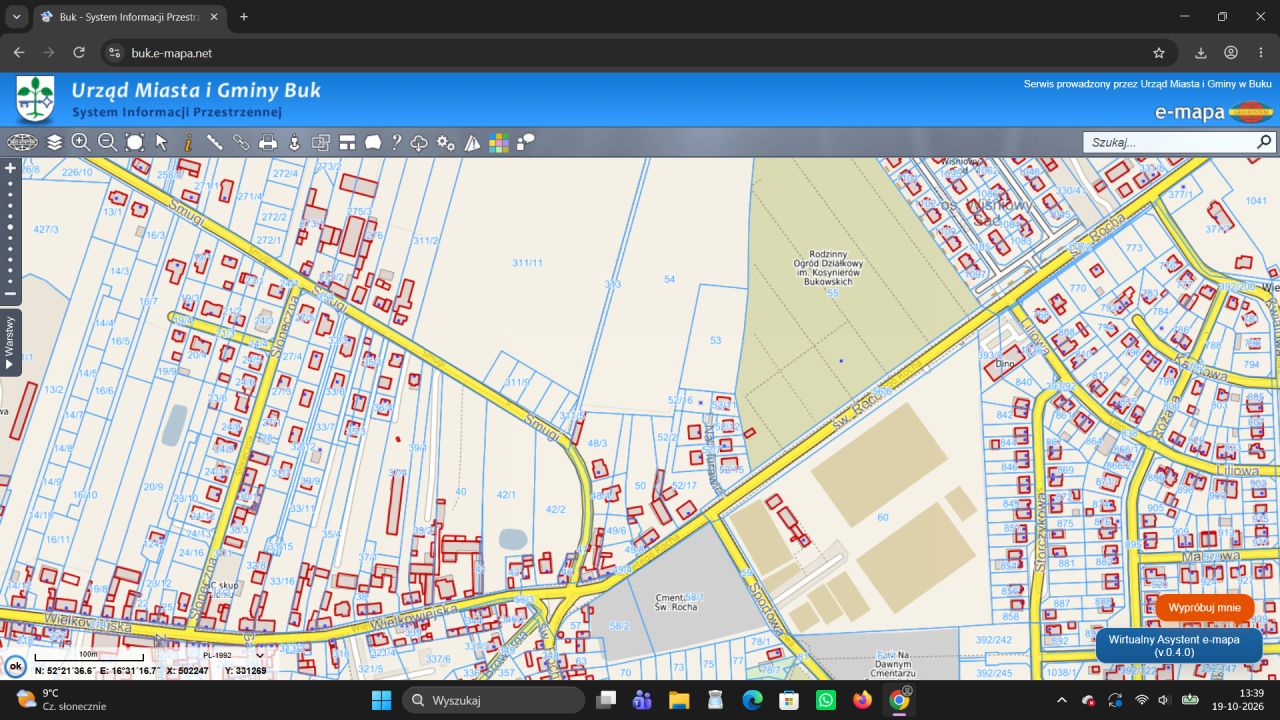The height and width of the screenshot is (720, 1280).
Task: Select the zoom out magnifier tool
Action: click(x=108, y=142)
